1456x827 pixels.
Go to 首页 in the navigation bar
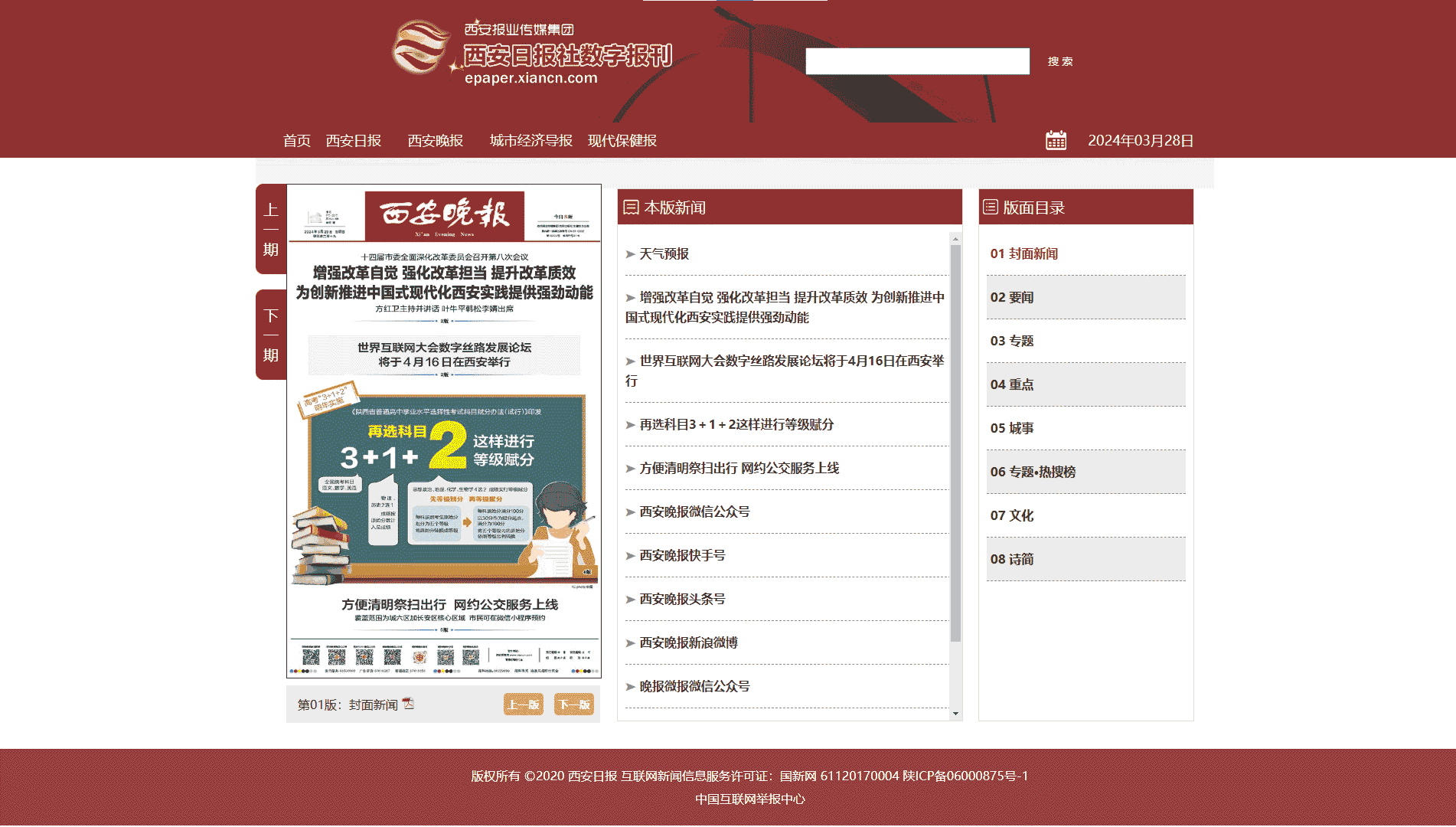coord(296,141)
